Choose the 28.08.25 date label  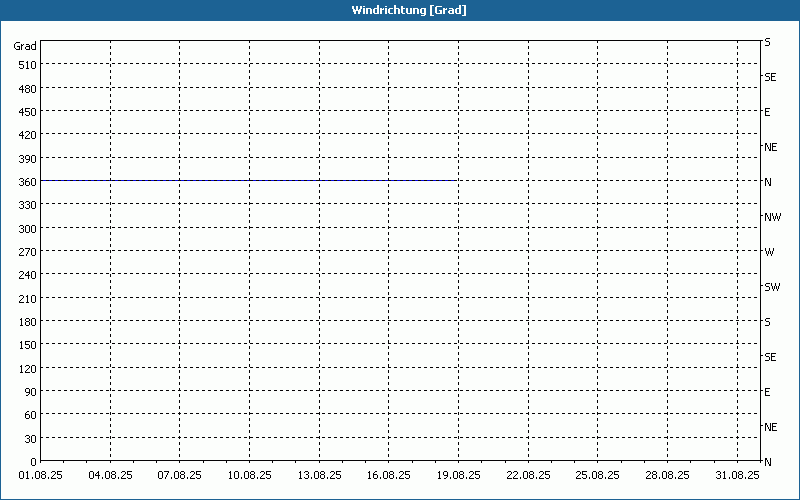(x=667, y=476)
